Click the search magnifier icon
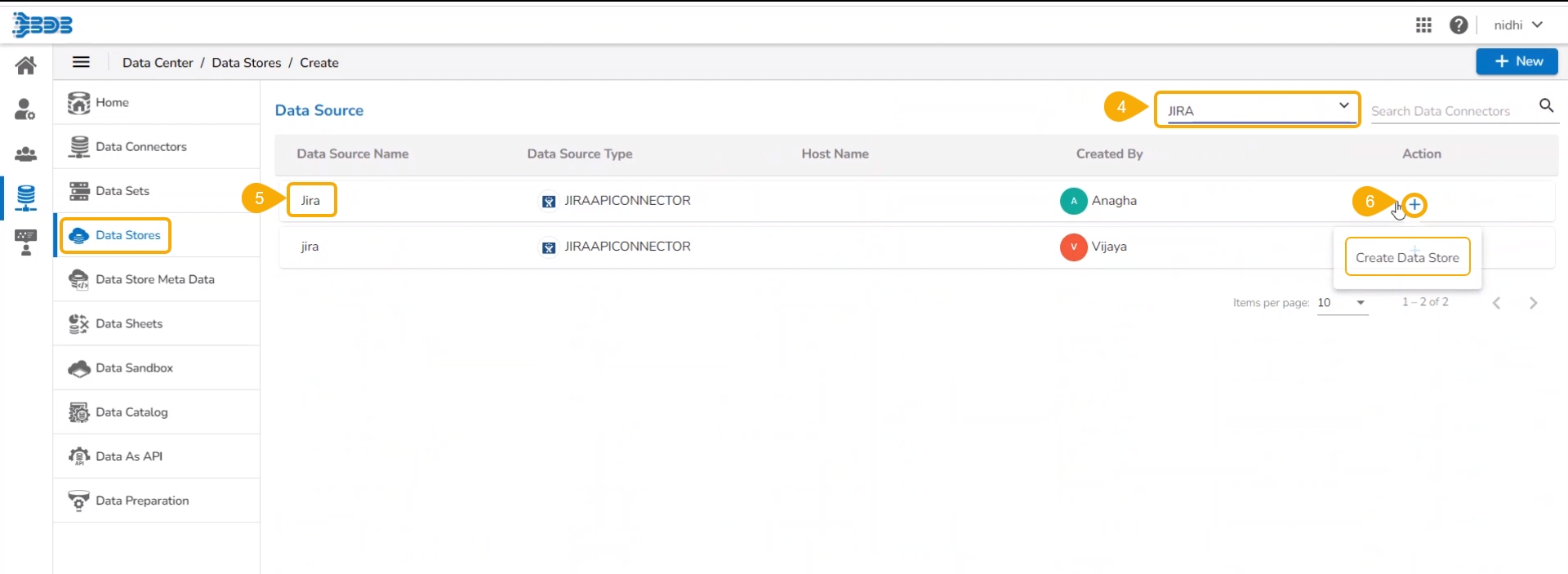 (x=1546, y=105)
